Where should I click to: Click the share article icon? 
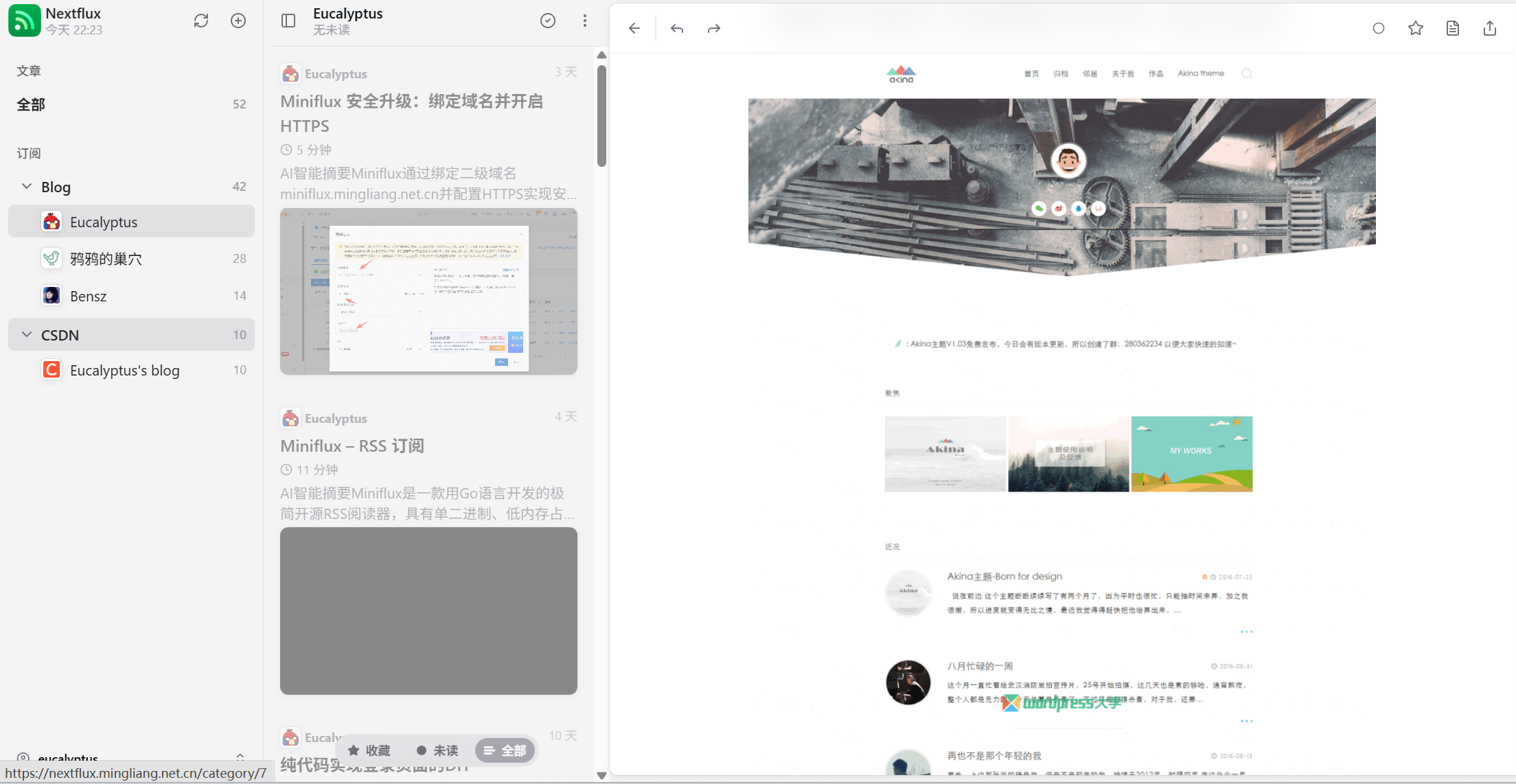point(1490,28)
